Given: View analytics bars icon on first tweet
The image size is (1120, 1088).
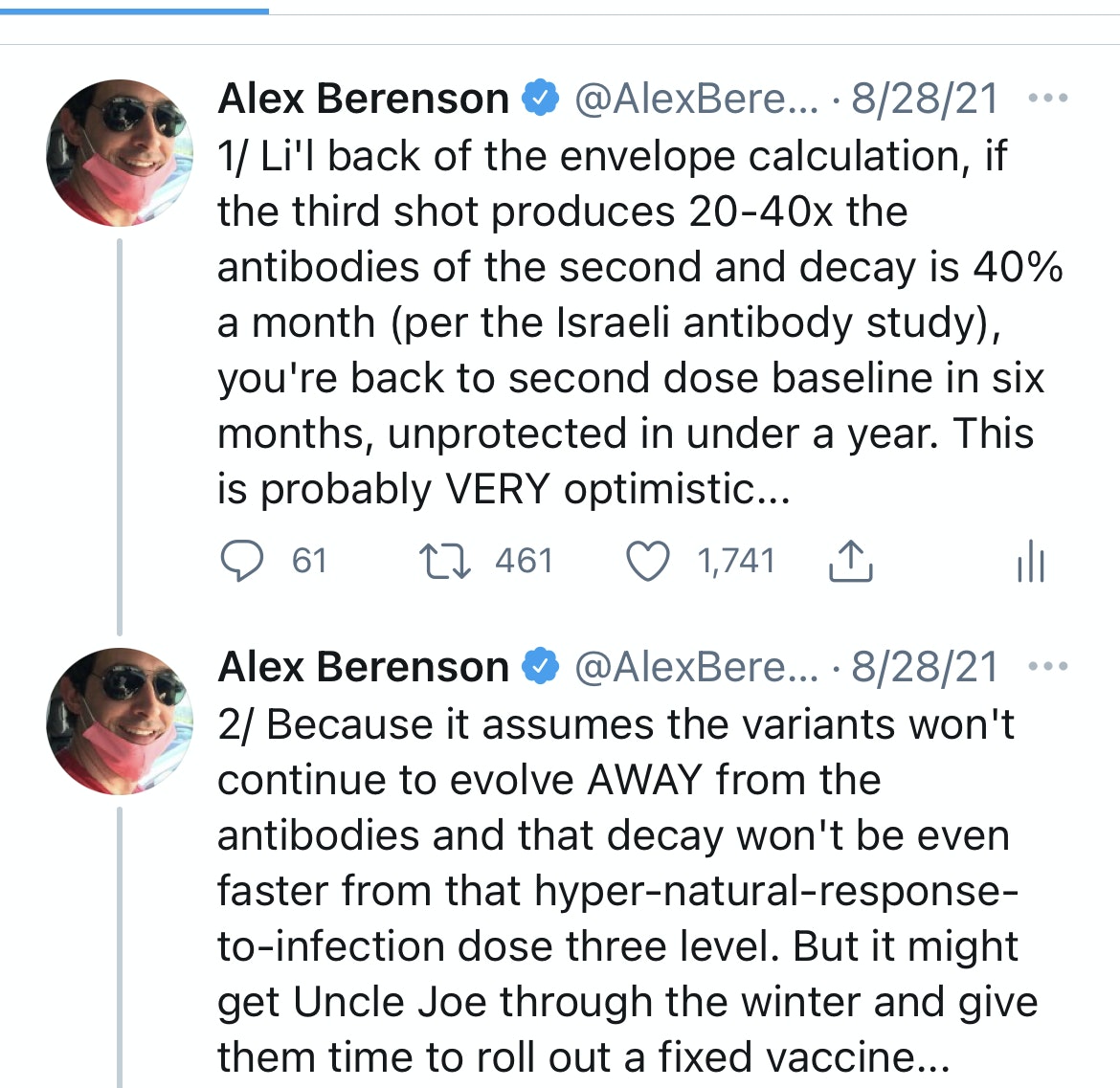Looking at the screenshot, I should click(x=1030, y=561).
